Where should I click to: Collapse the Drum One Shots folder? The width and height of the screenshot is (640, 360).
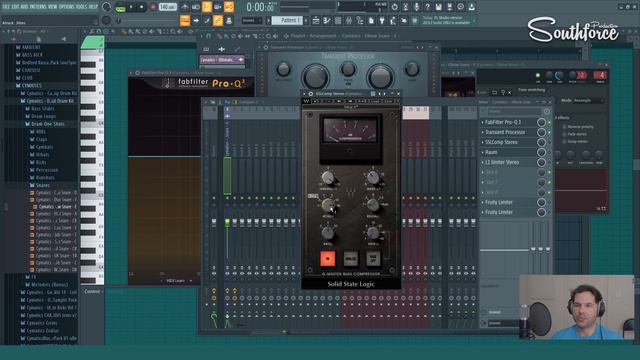click(47, 124)
